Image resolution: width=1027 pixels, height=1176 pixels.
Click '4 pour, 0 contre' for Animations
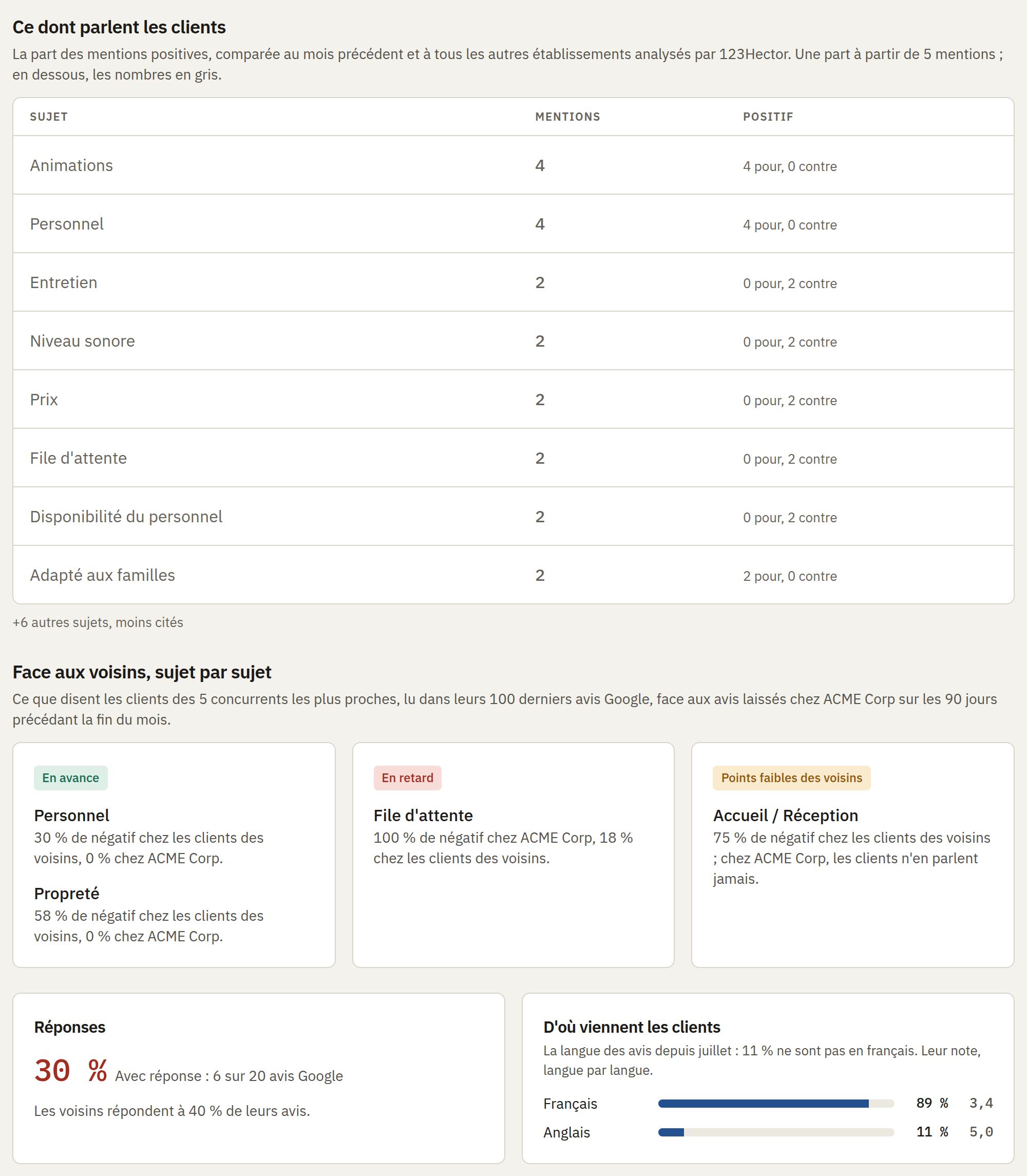[x=790, y=167]
